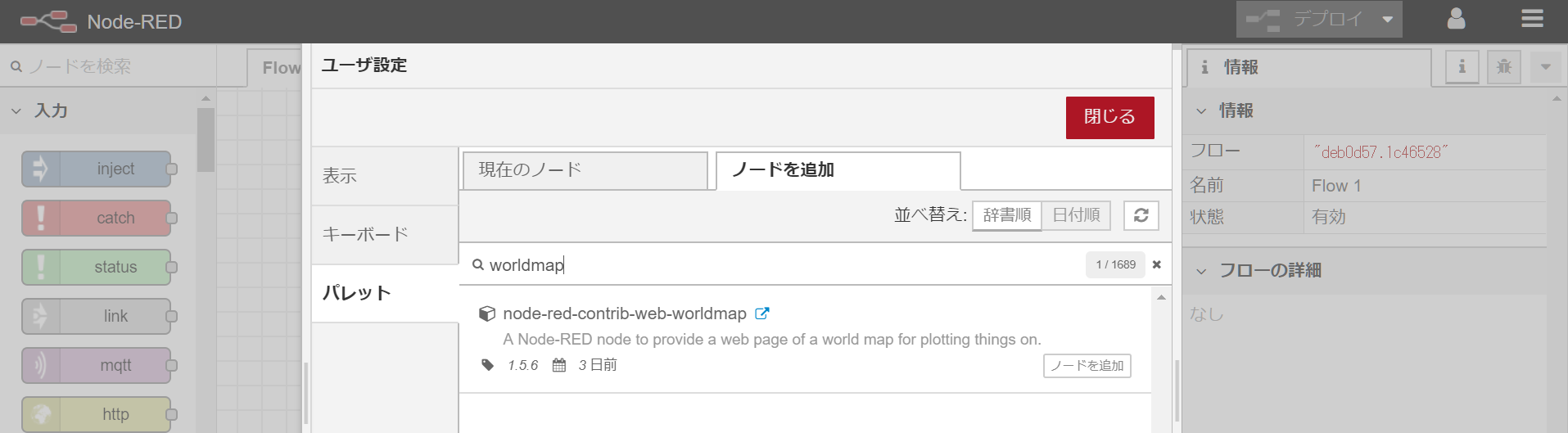This screenshot has width=1568, height=433.
Task: Open node-red-contrib-web-worldmap external link
Action: (761, 313)
